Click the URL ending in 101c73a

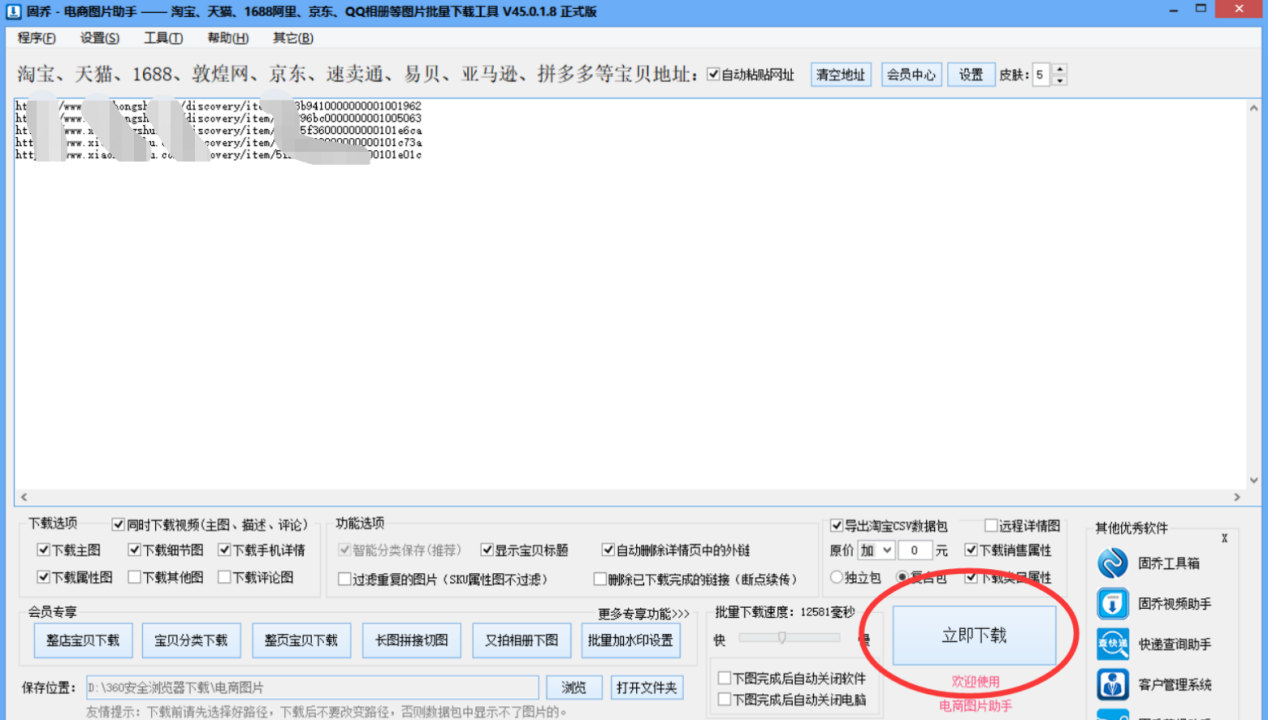pyautogui.click(x=218, y=143)
